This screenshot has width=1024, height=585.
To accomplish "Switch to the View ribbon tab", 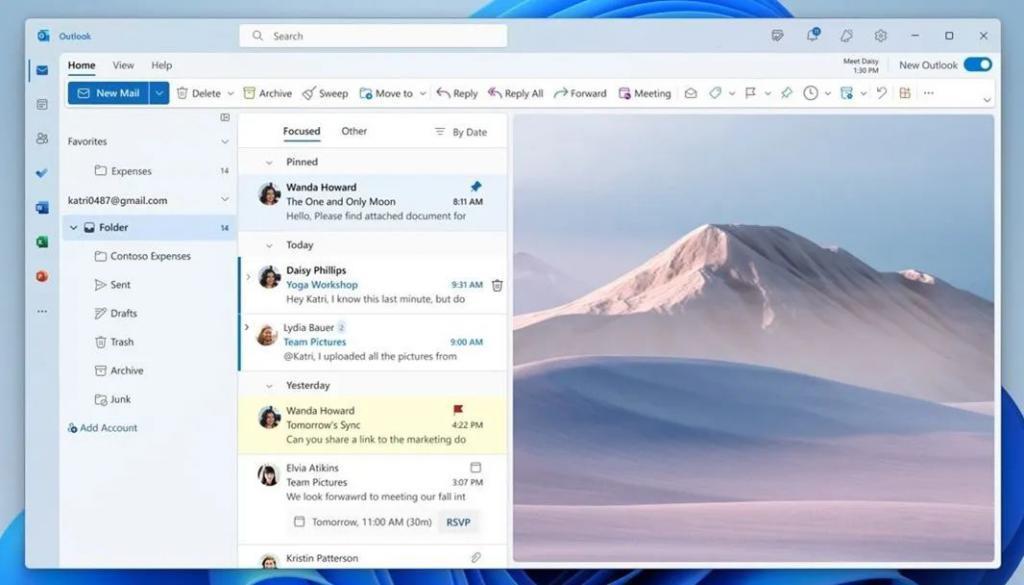I will click(x=123, y=66).
